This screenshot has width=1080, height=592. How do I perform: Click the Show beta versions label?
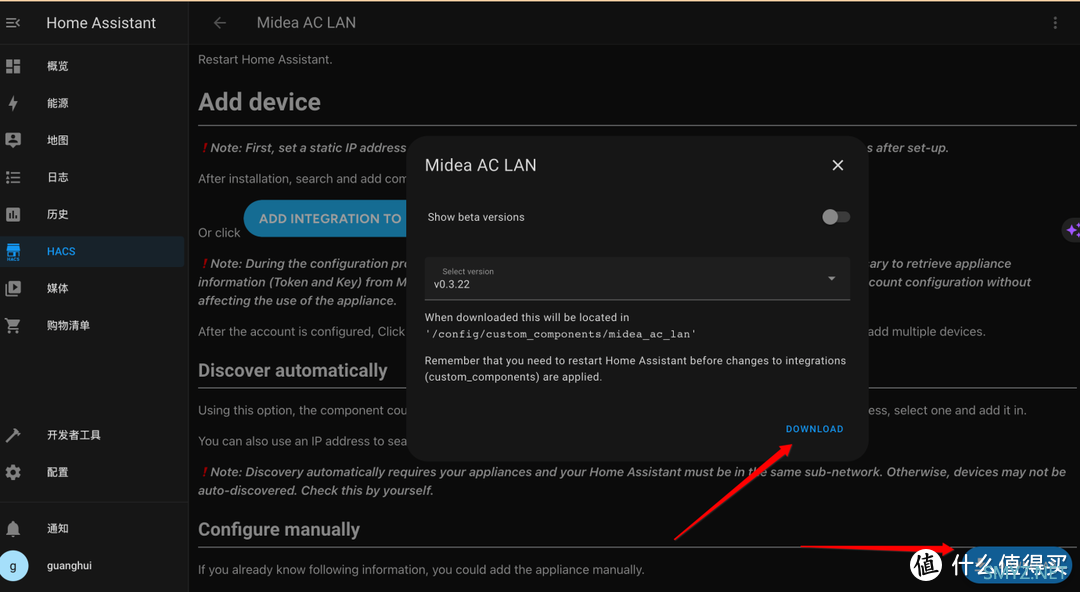(476, 217)
